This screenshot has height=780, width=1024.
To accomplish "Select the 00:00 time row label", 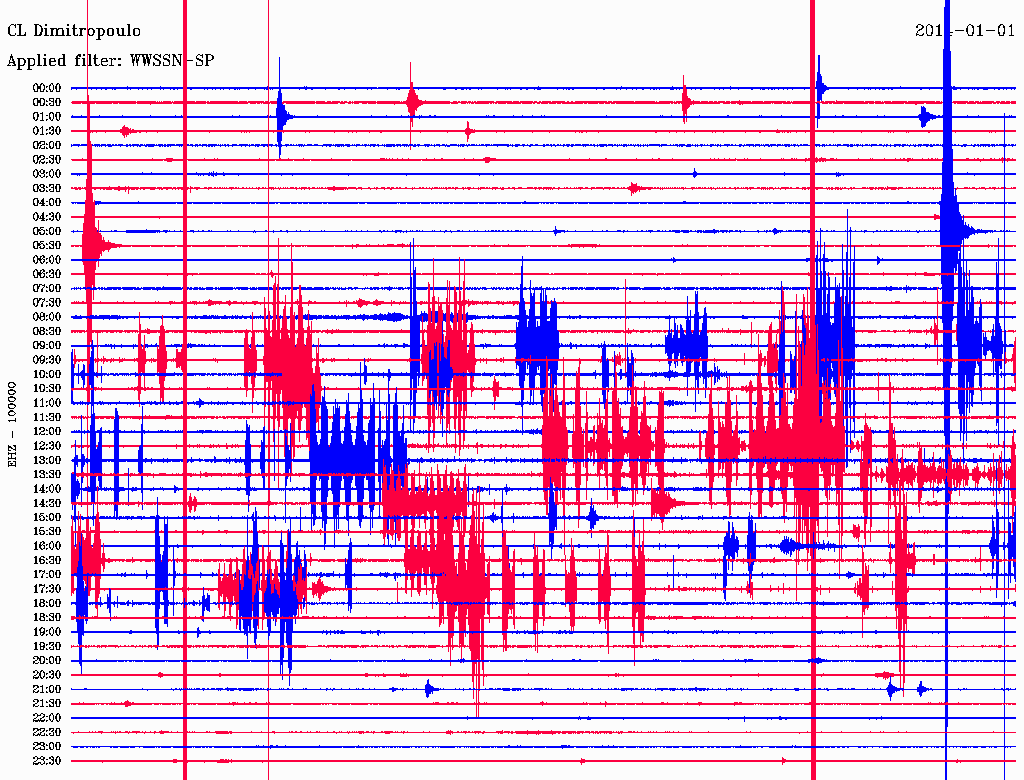I will click(x=47, y=88).
